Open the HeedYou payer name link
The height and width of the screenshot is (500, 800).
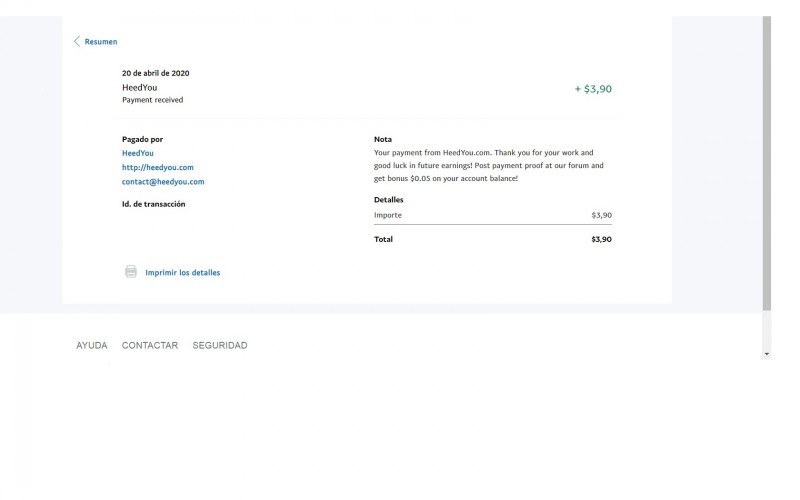[138, 153]
